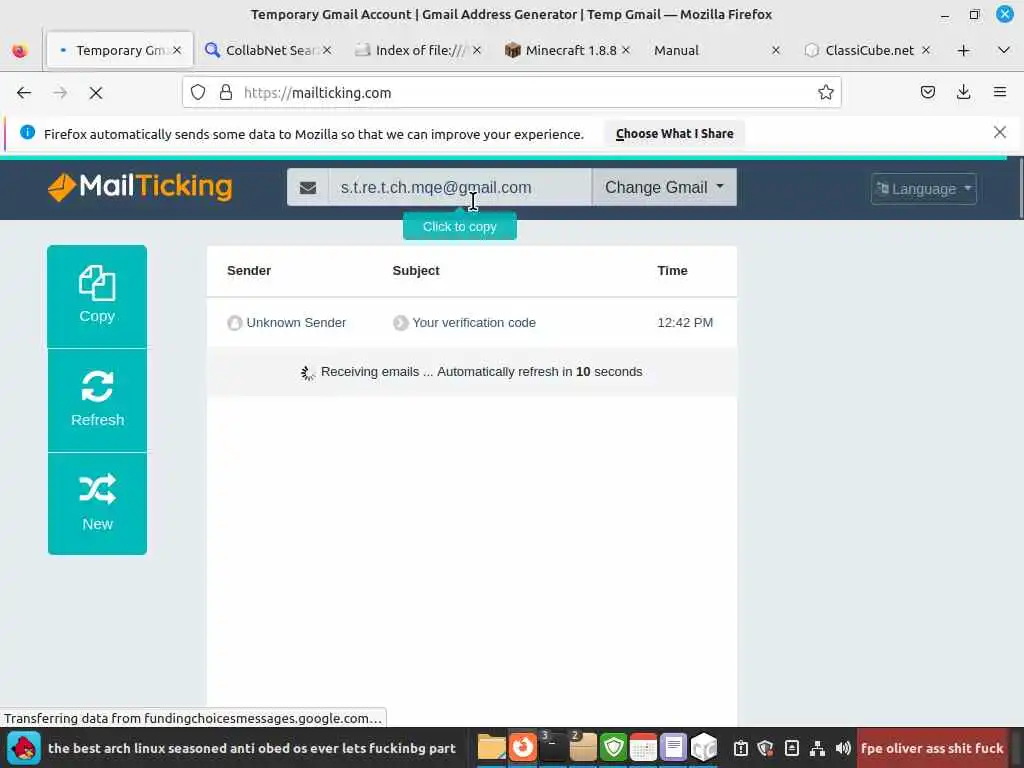
Task: Open the text document app in taskbar
Action: pyautogui.click(x=673, y=747)
